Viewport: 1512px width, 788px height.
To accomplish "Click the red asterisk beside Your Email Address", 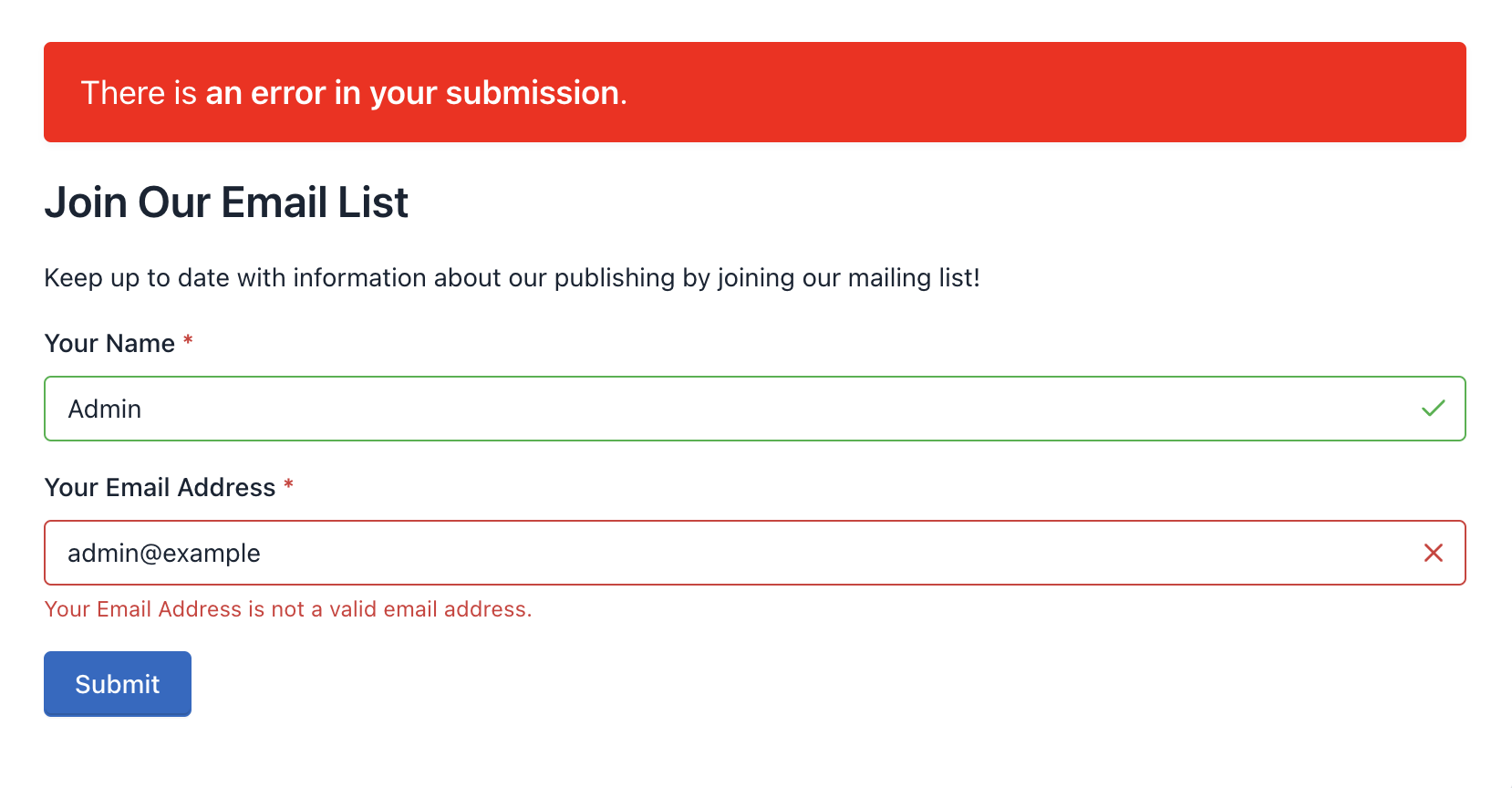I will point(289,486).
